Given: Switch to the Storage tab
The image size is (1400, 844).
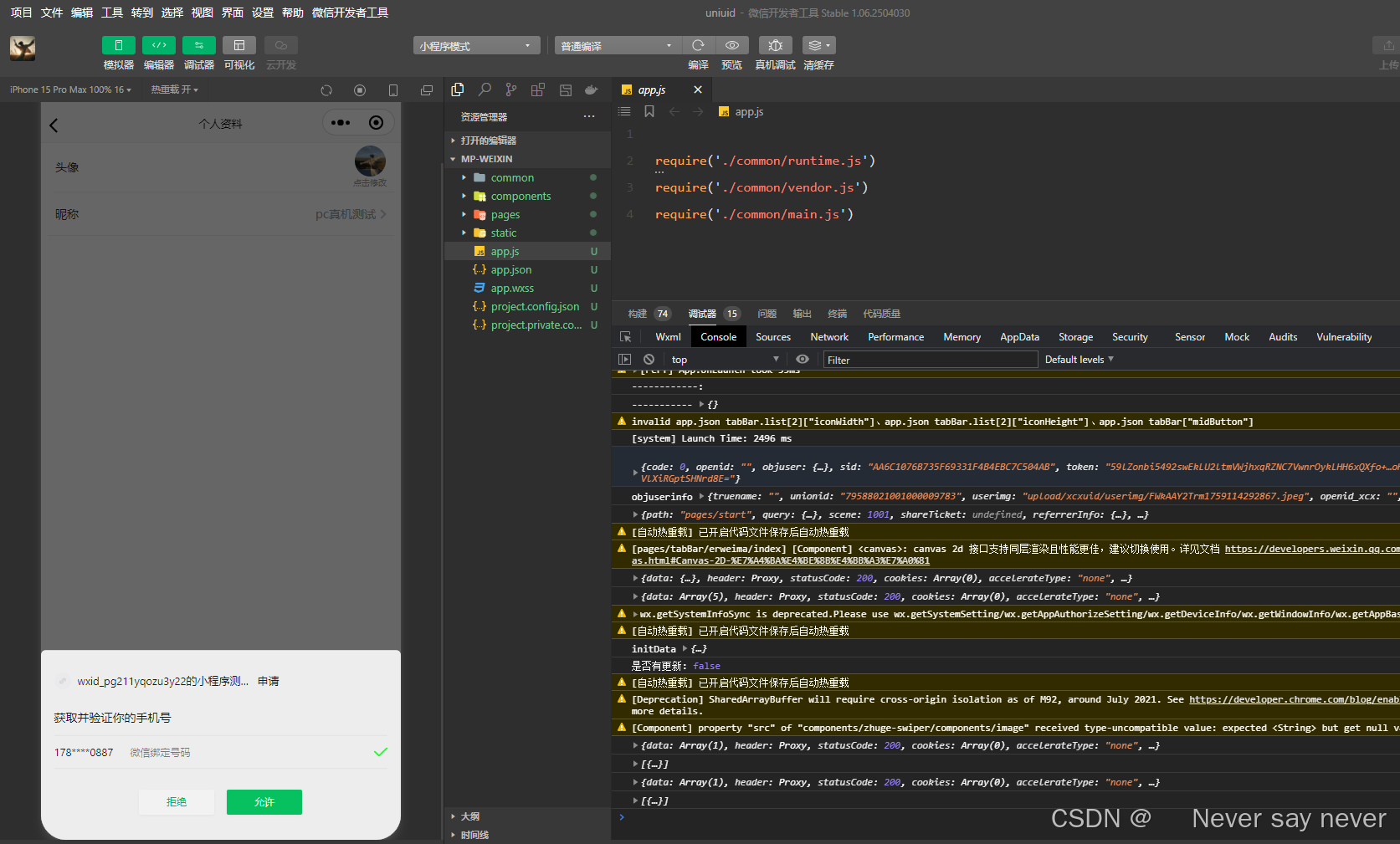Looking at the screenshot, I should point(1075,337).
